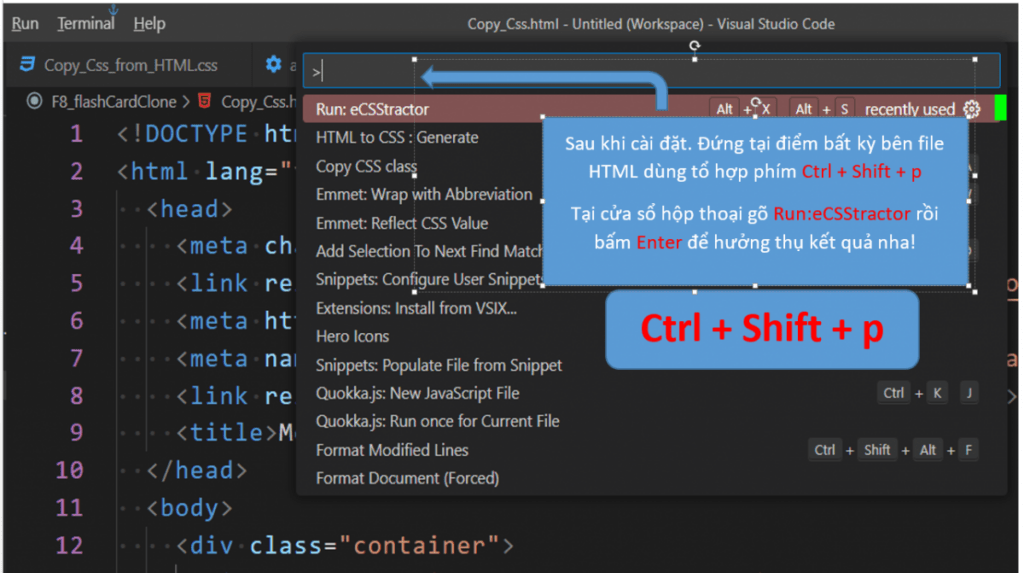This screenshot has width=1024, height=573.
Task: Click the settings gear tab icon
Action: (x=273, y=65)
